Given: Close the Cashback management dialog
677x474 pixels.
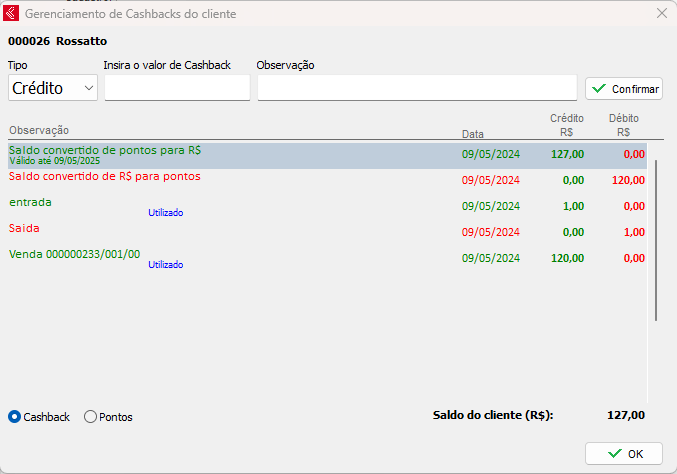Looking at the screenshot, I should coord(661,14).
